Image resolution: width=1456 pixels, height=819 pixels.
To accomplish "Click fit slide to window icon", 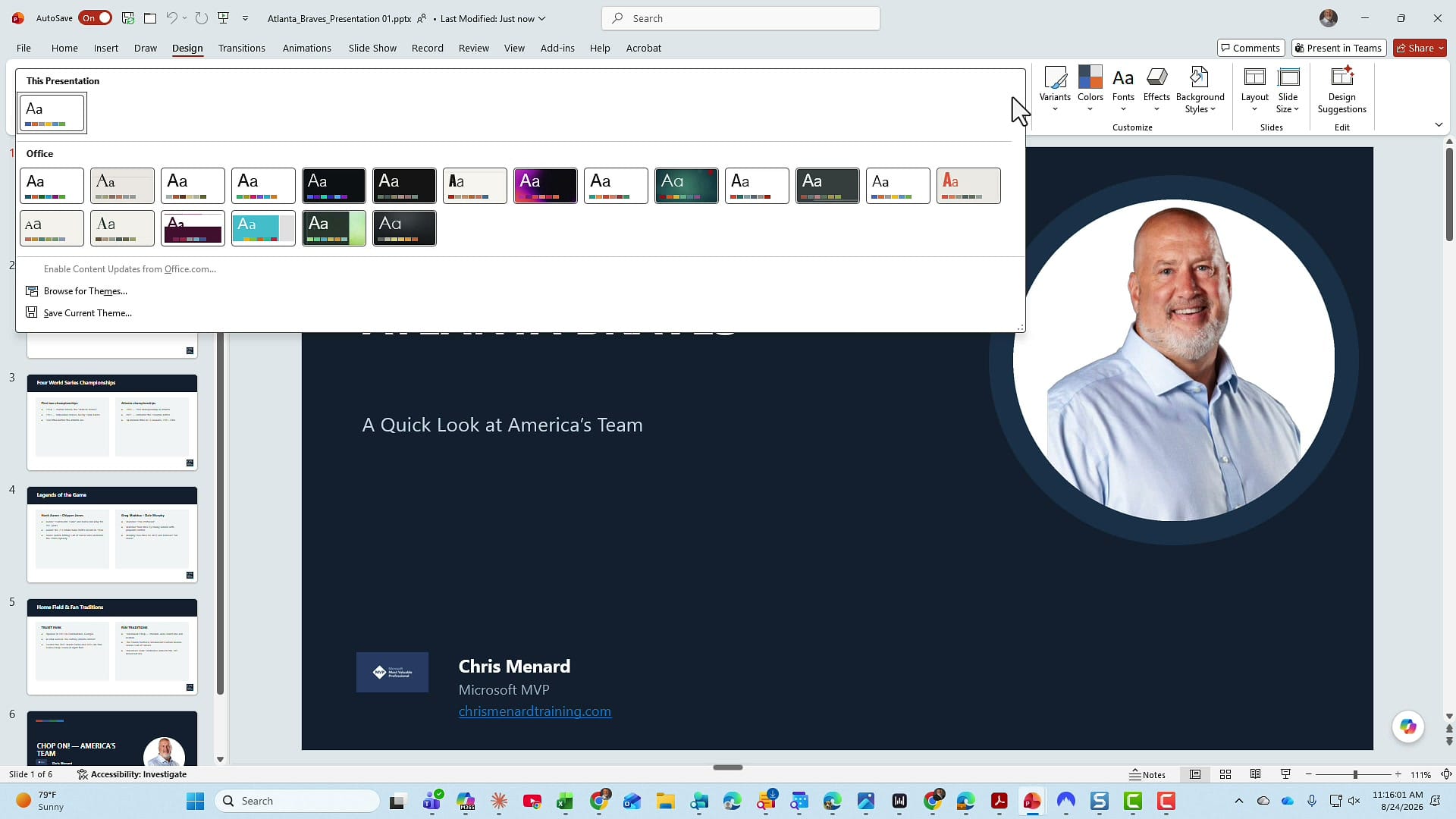I will (x=1446, y=774).
